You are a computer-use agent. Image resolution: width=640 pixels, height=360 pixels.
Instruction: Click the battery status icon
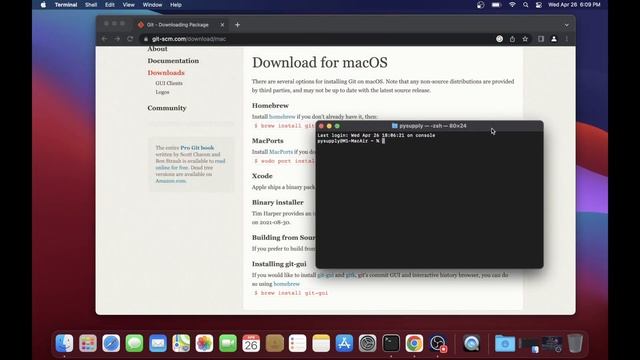coord(496,5)
